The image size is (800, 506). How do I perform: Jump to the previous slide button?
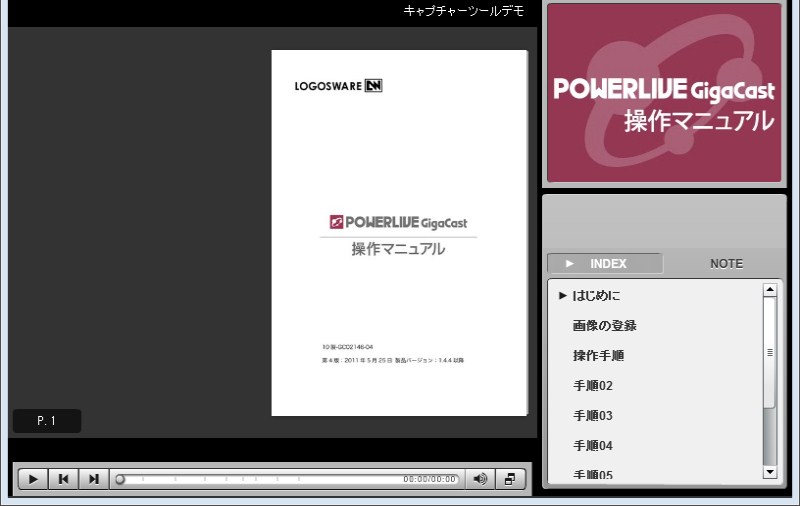tap(63, 479)
